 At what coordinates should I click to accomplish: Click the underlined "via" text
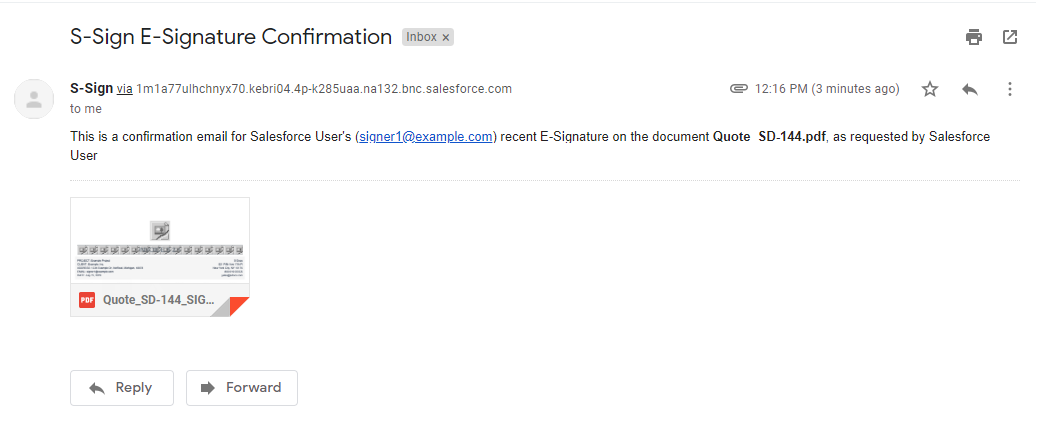click(x=125, y=89)
